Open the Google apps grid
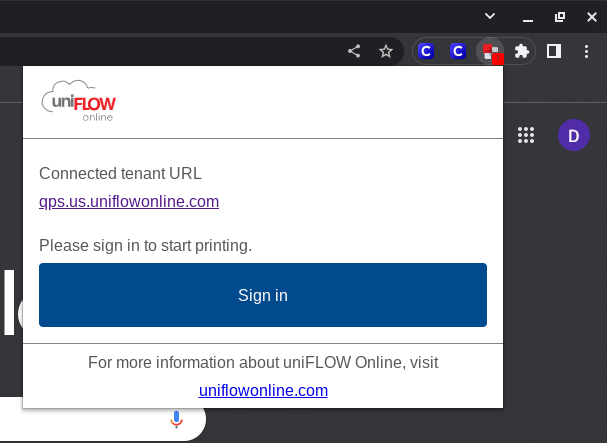The width and height of the screenshot is (607, 443). click(x=526, y=135)
